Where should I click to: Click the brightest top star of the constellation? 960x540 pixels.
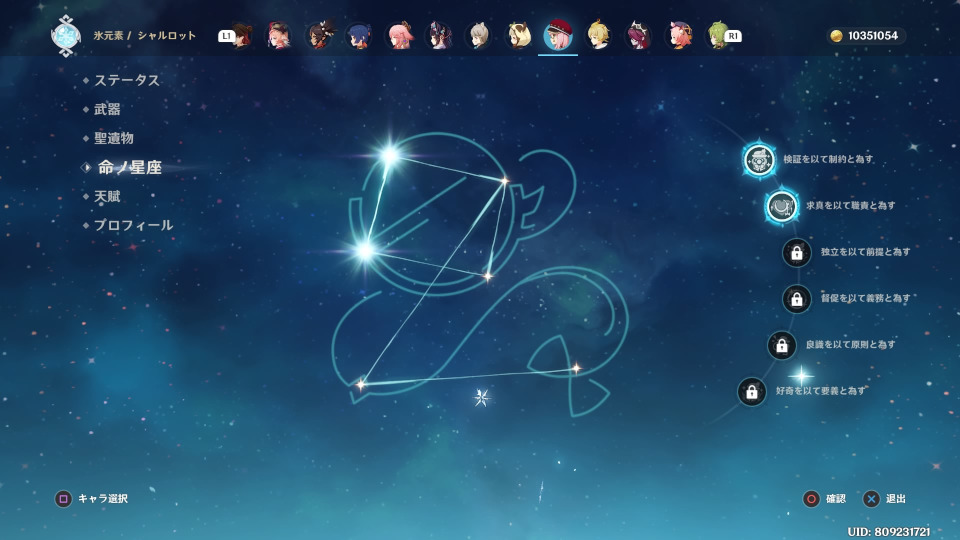tap(389, 156)
